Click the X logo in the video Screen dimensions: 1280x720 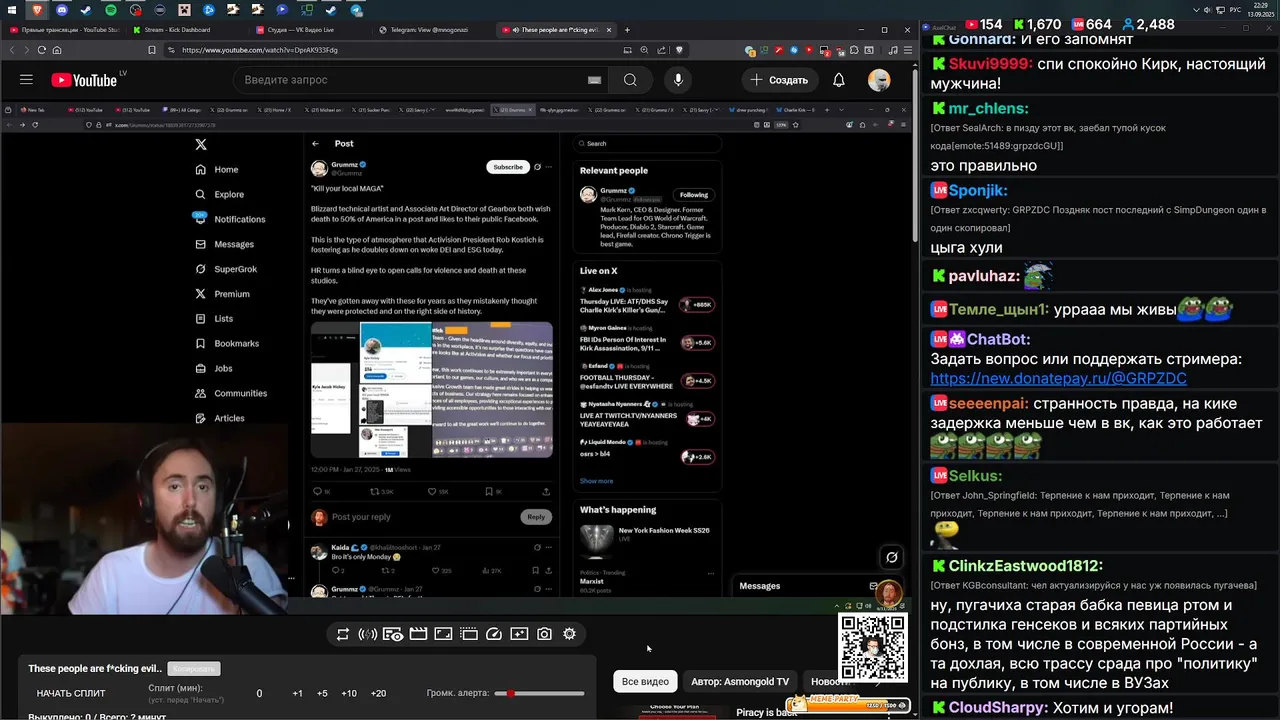coord(201,145)
